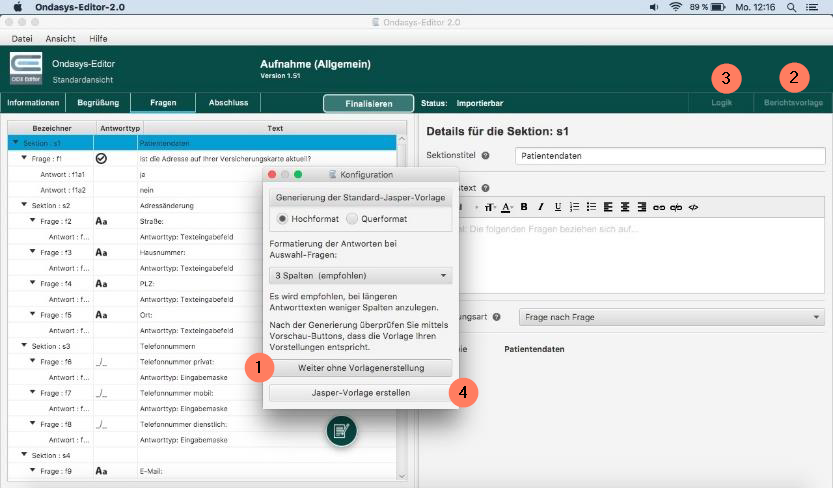Collapse the Frage f1 tree node

pos(24,158)
